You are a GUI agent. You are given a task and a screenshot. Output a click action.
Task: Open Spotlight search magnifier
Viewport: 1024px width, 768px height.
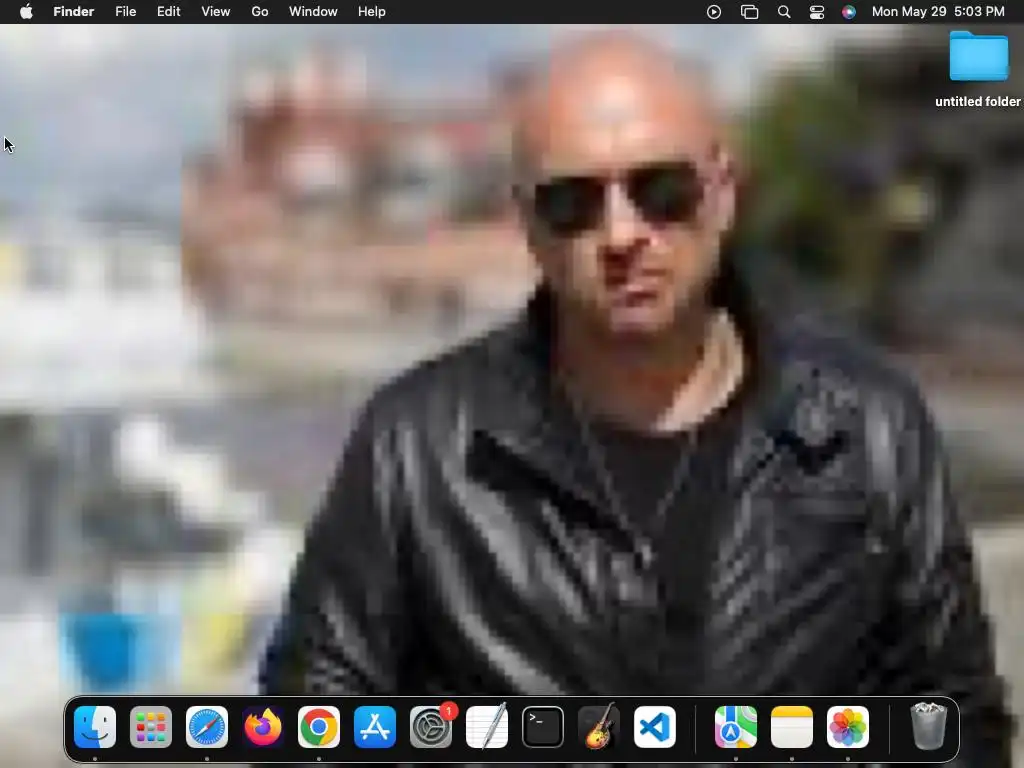click(x=784, y=12)
